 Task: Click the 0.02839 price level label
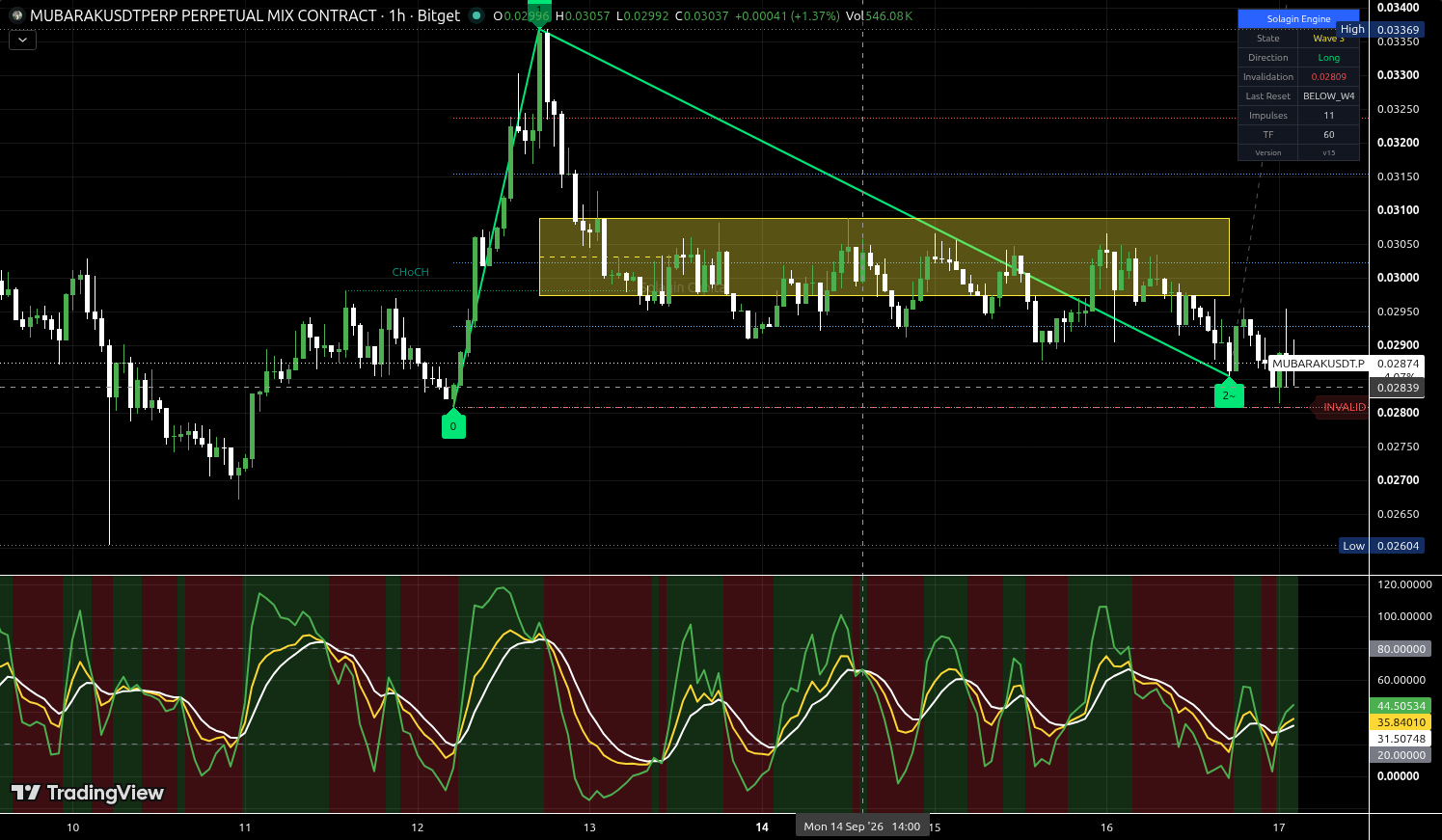[1397, 388]
